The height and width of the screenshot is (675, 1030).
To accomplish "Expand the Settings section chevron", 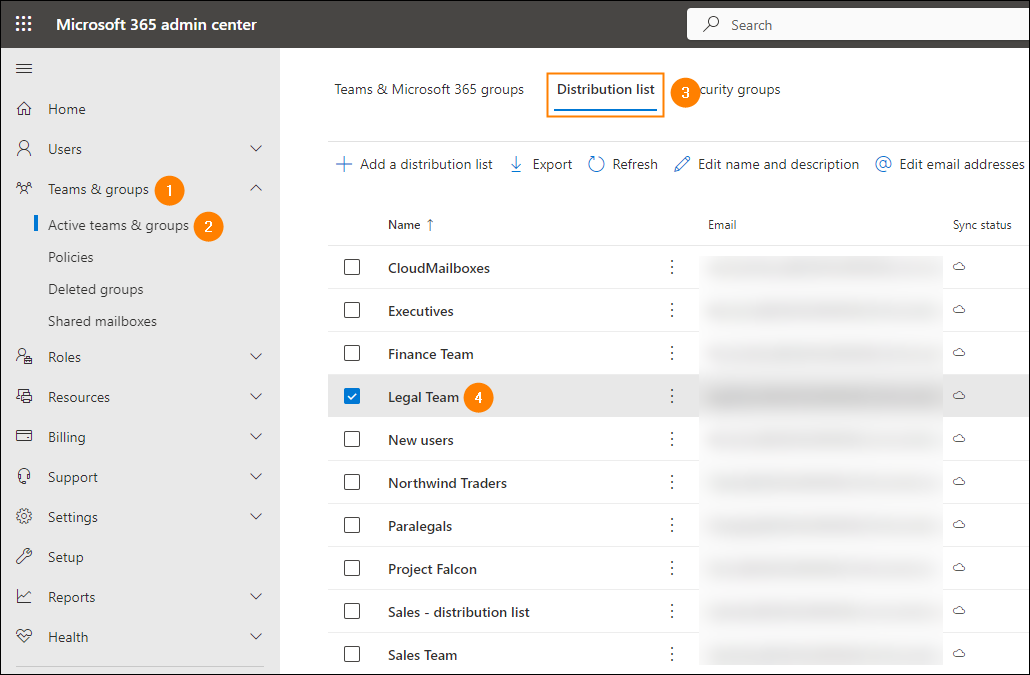I will (256, 517).
